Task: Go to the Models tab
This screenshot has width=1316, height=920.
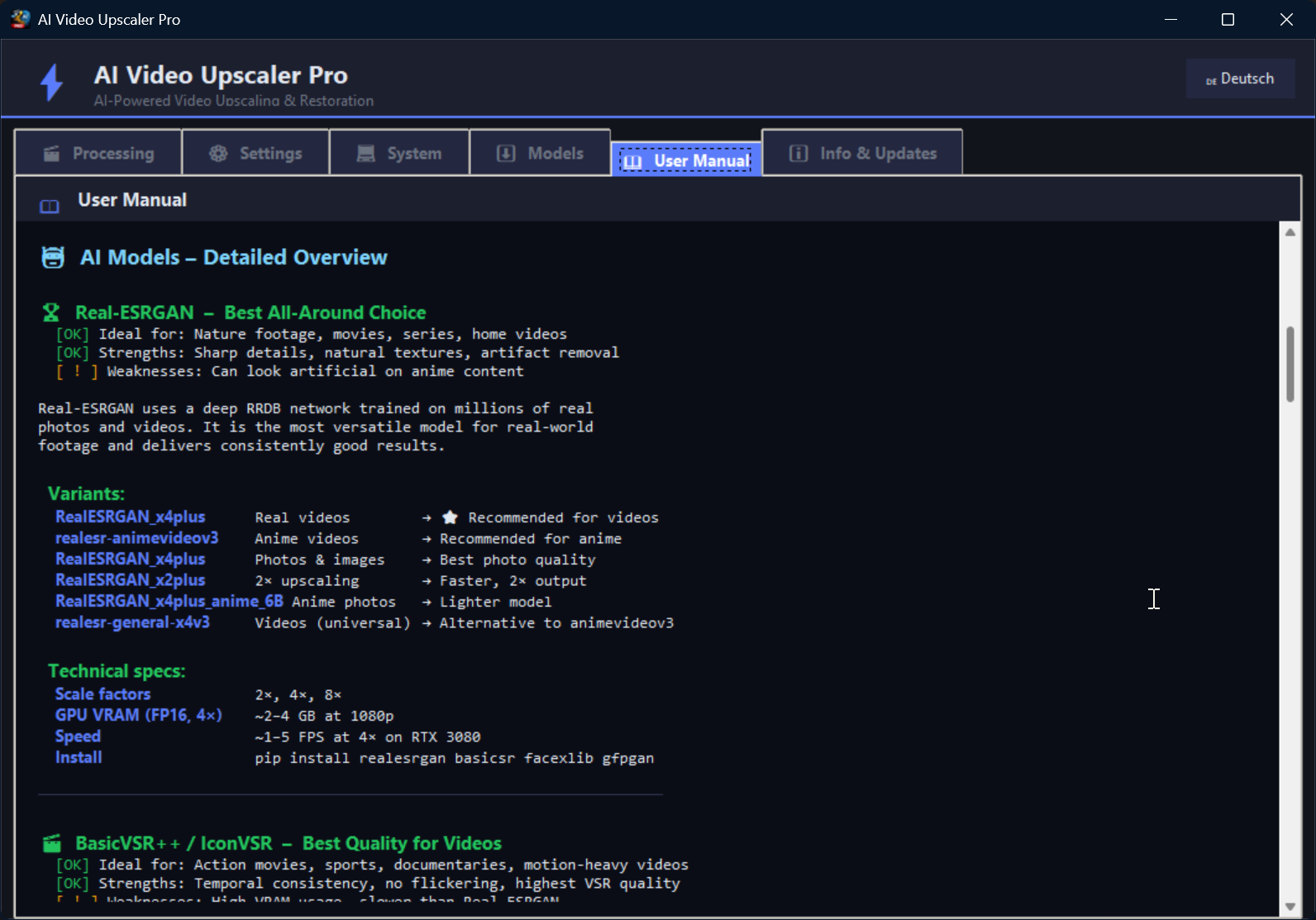Action: [540, 153]
